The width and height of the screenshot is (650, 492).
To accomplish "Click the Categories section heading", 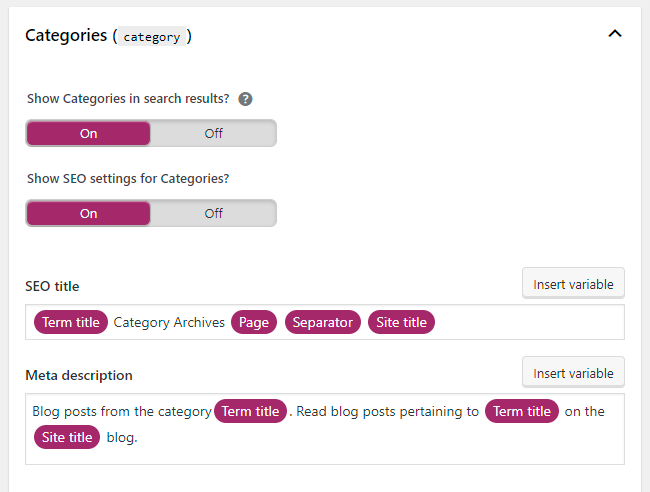I will 66,35.
